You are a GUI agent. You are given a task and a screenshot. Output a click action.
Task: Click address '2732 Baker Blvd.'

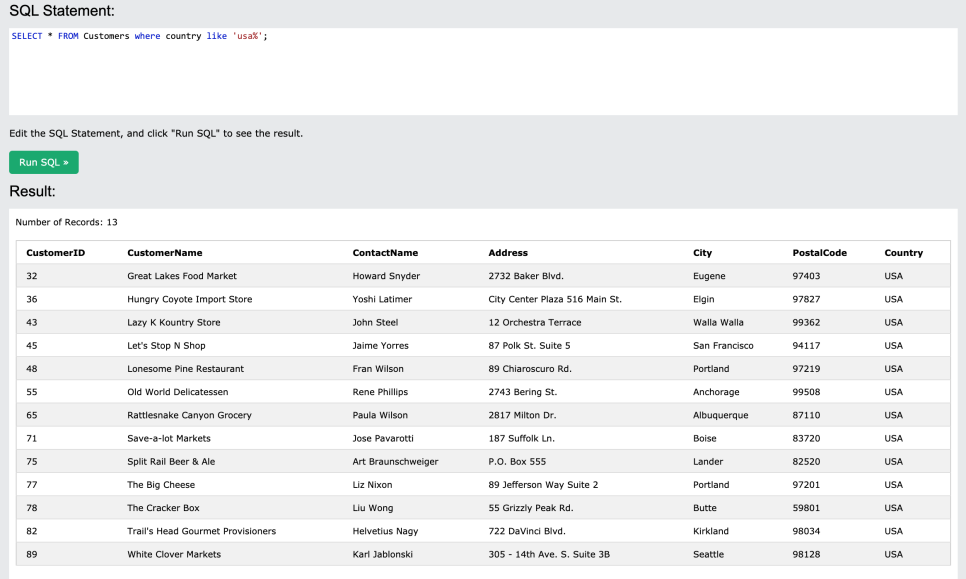[526, 276]
